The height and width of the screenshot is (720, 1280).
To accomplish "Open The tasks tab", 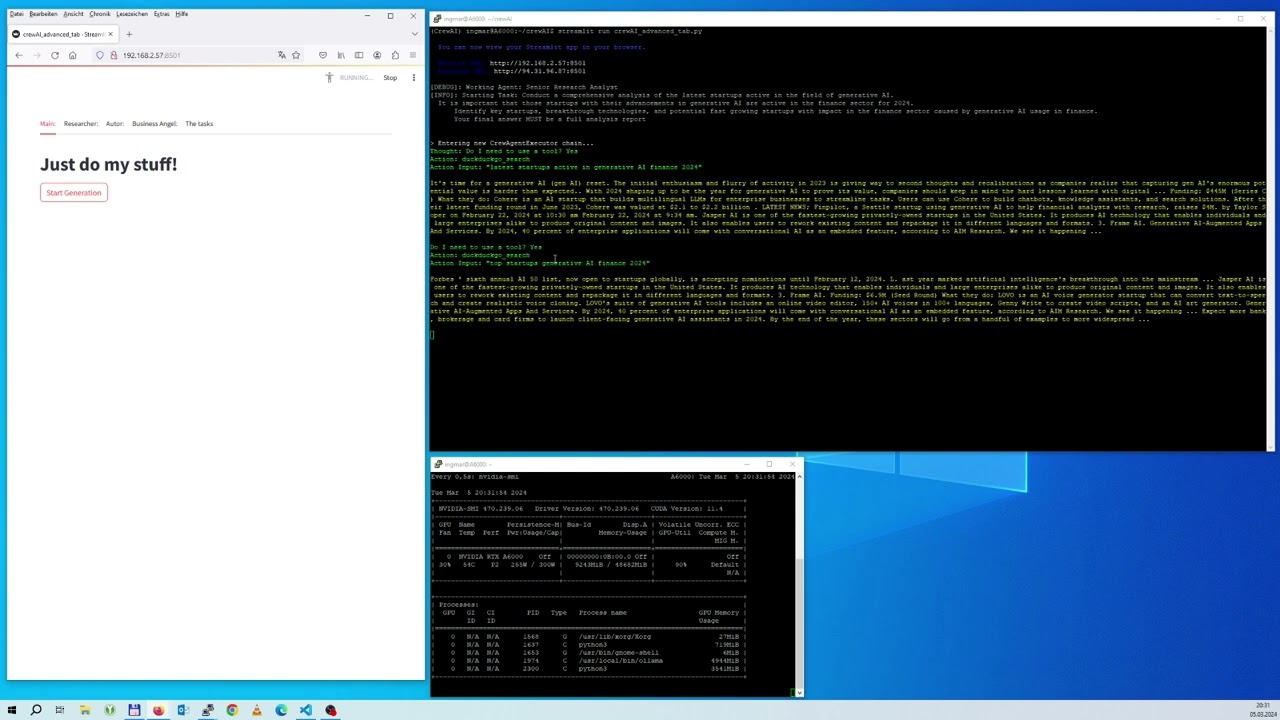I will (199, 124).
